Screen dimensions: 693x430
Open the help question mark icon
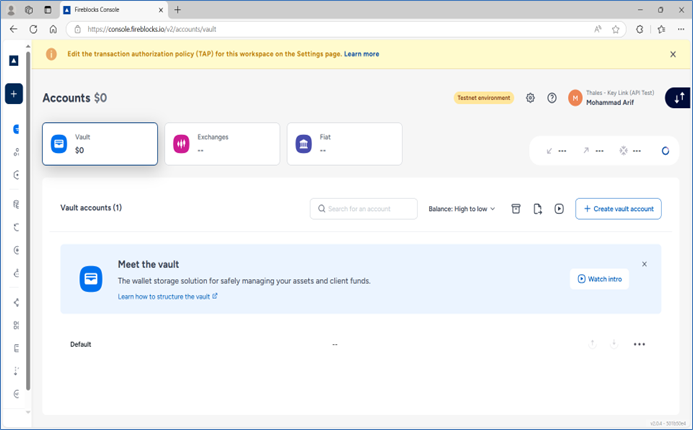(552, 98)
